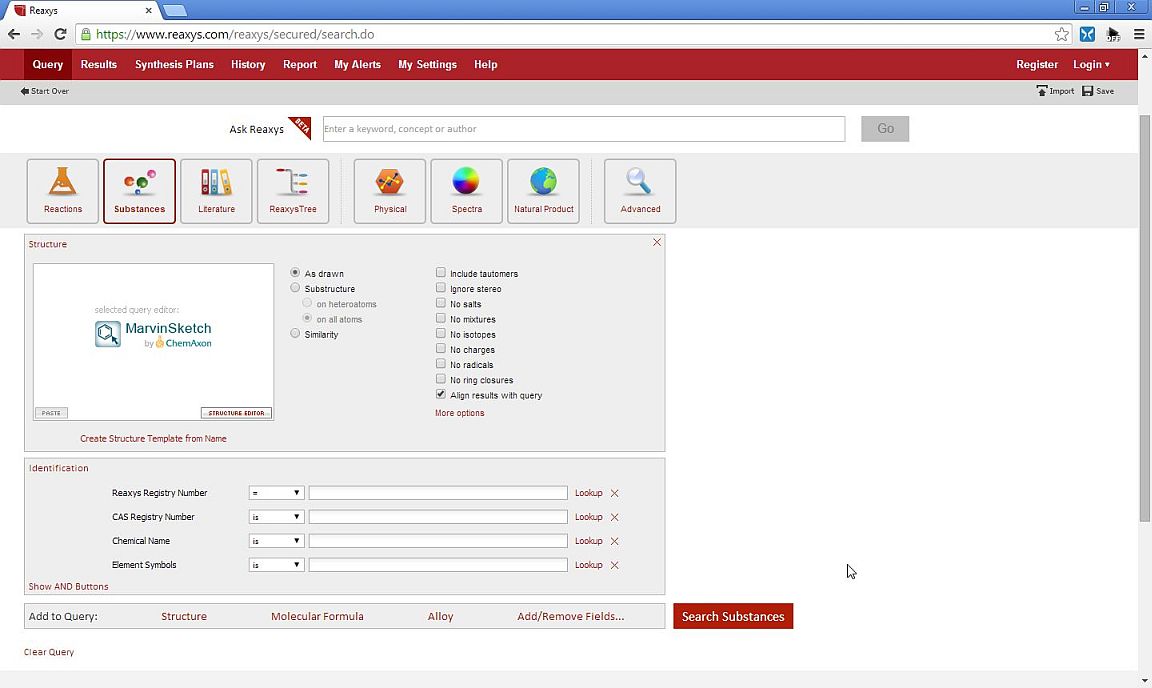Import a query file

click(x=1055, y=91)
